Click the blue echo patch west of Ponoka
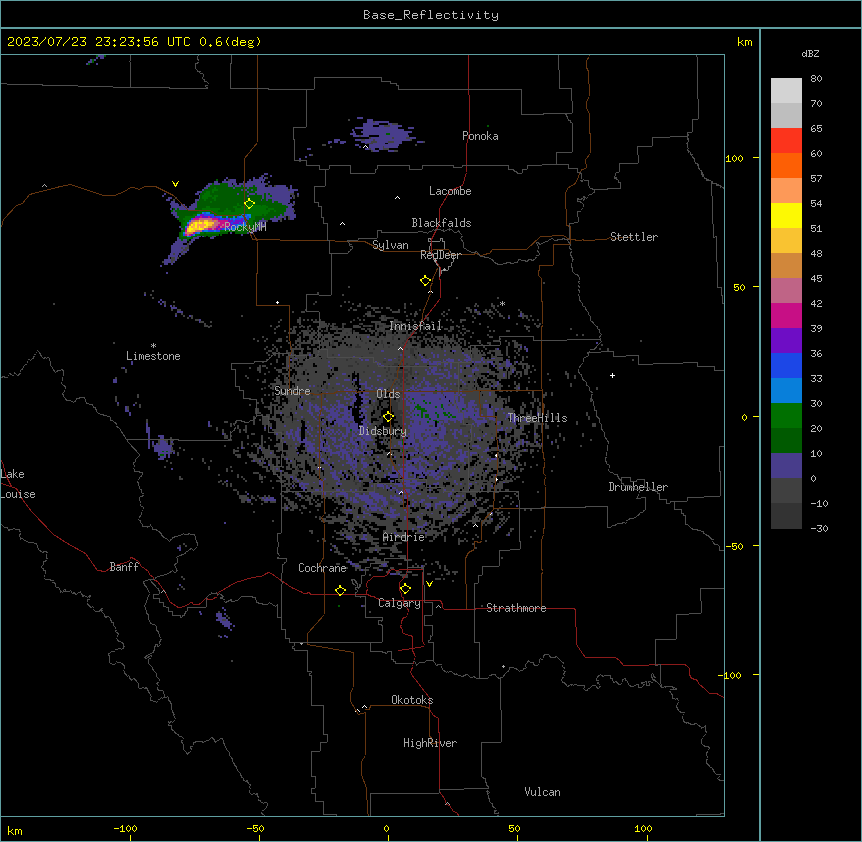The width and height of the screenshot is (862, 842). (x=383, y=135)
